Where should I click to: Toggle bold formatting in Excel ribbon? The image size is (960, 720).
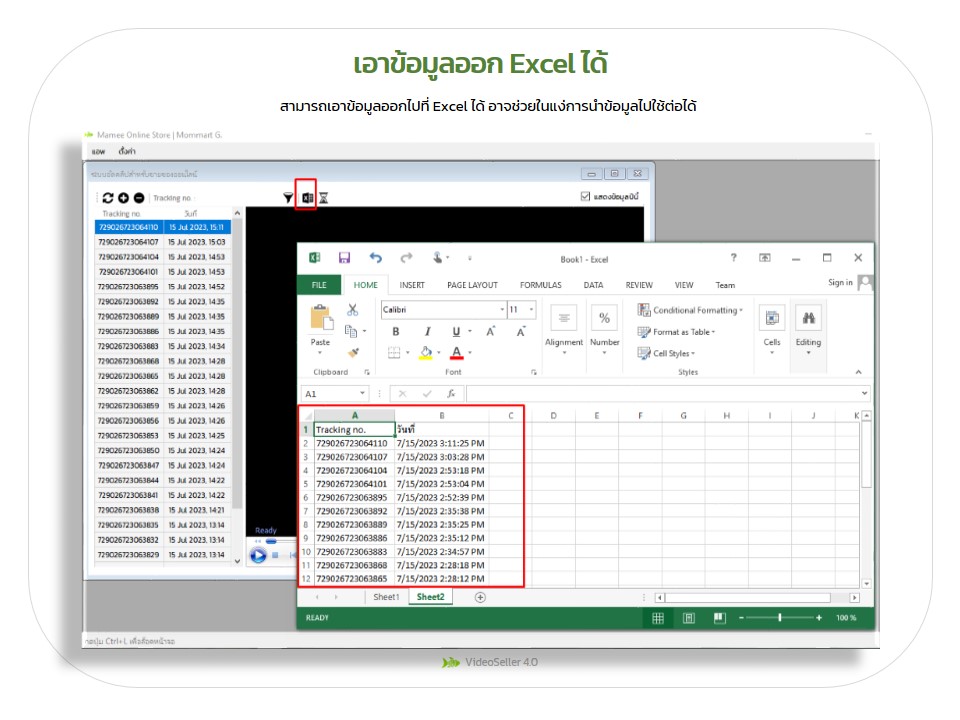point(396,332)
